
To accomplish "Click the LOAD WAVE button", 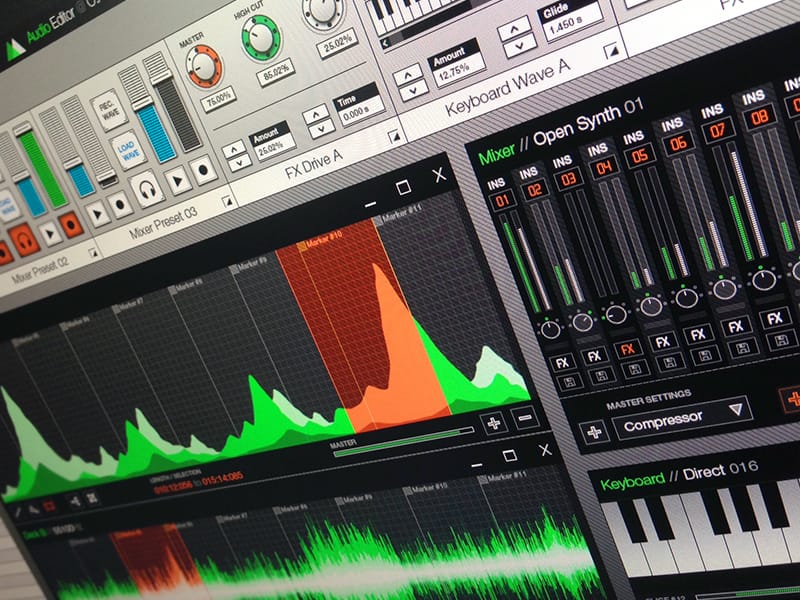I will click(124, 148).
